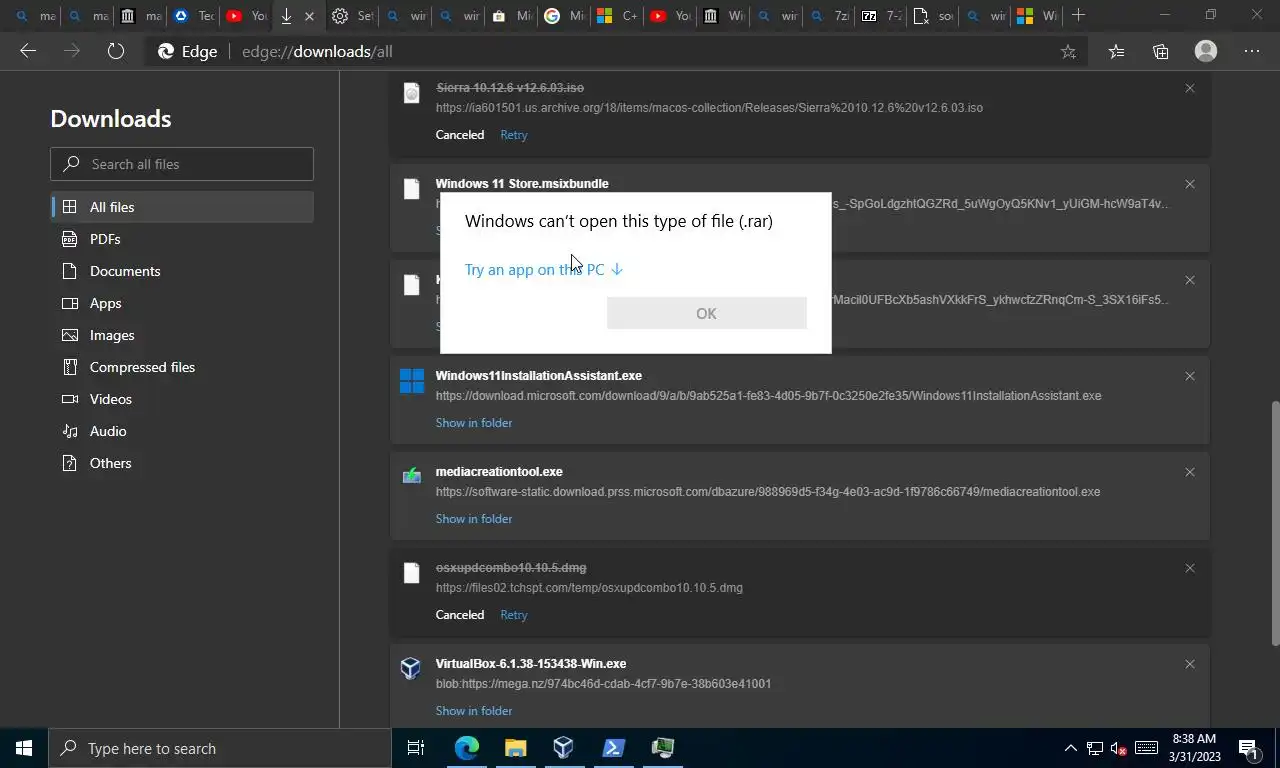The image size is (1280, 768).
Task: Click the mediacreationtool.exe file icon
Action: click(411, 476)
